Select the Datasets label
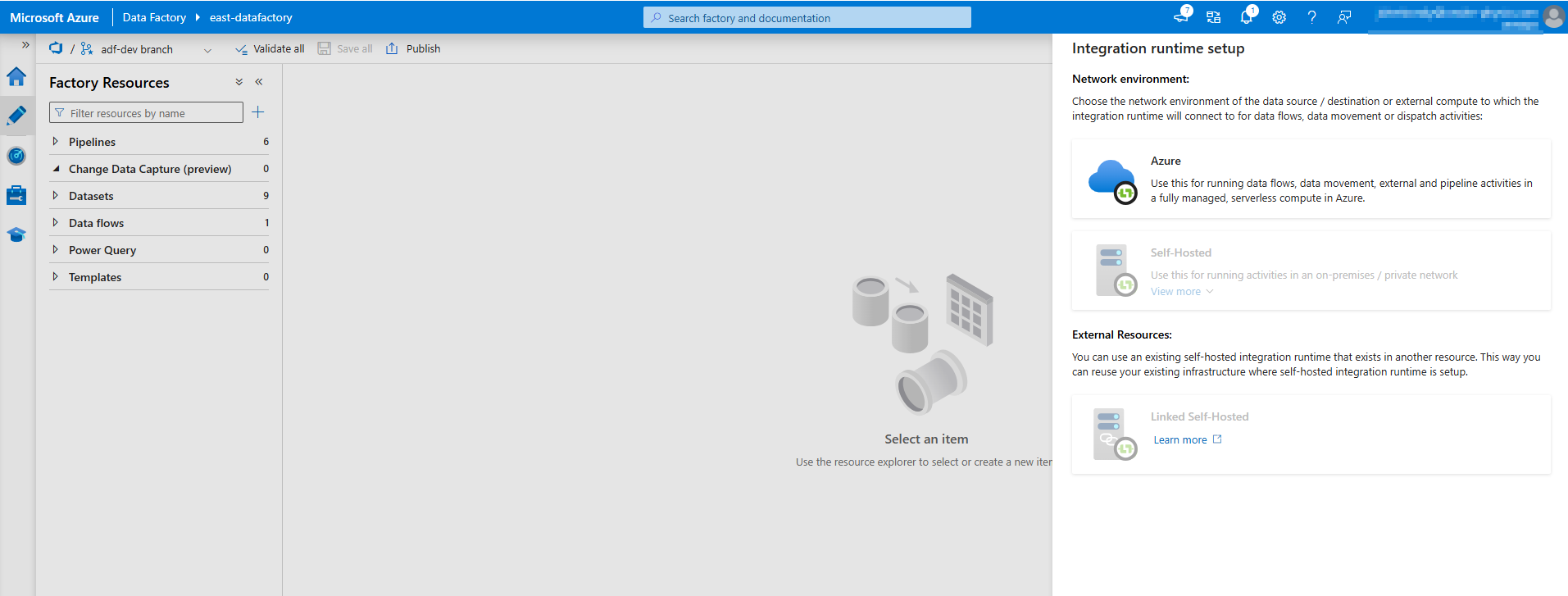 [x=91, y=196]
